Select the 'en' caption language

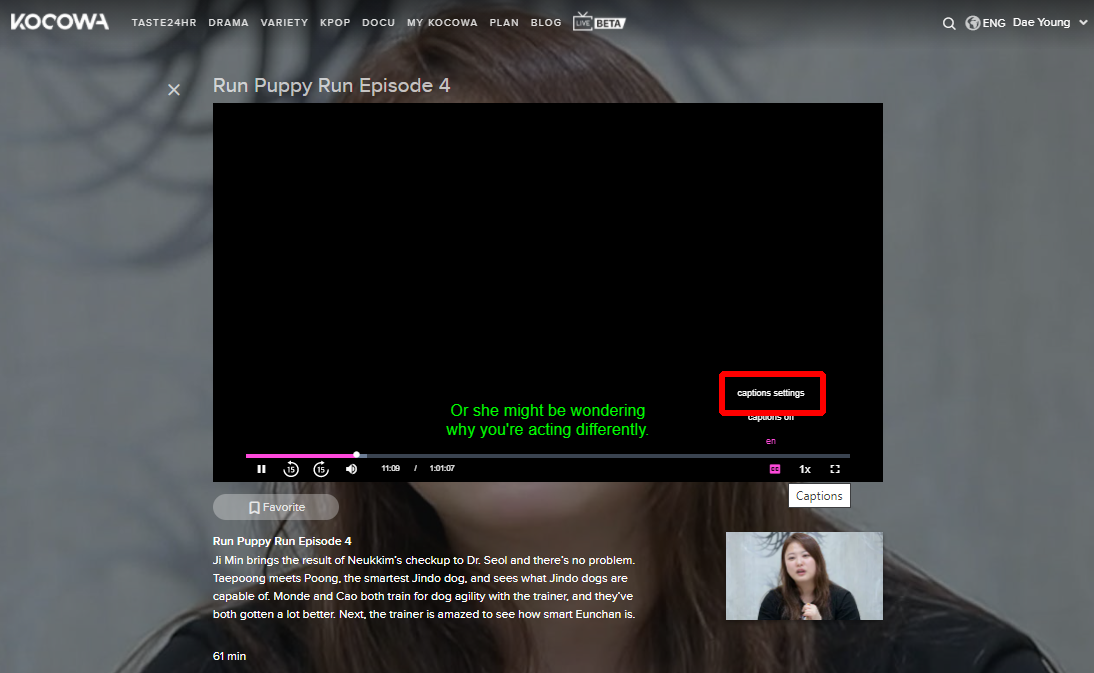point(771,441)
